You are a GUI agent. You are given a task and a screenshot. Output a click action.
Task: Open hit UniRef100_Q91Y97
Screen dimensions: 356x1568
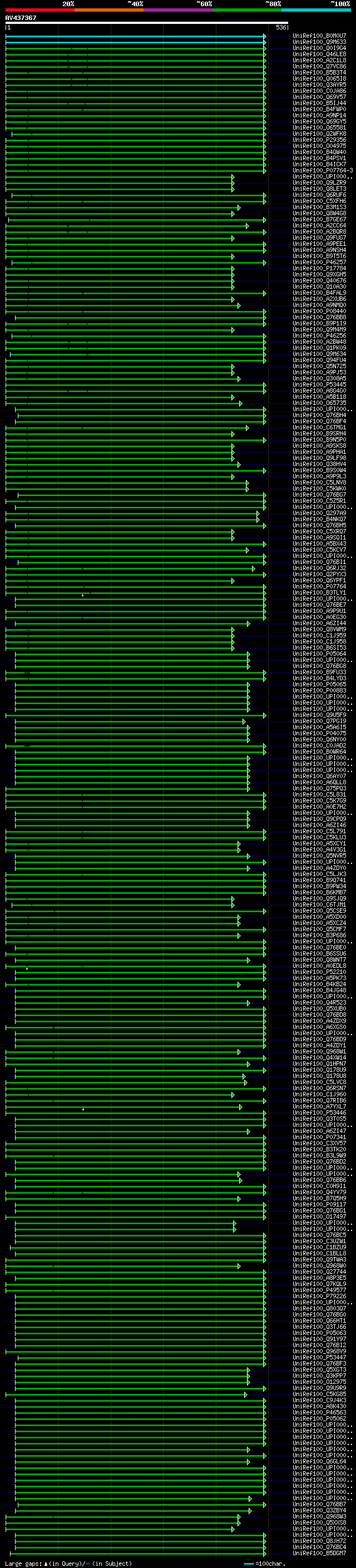coord(319,1339)
